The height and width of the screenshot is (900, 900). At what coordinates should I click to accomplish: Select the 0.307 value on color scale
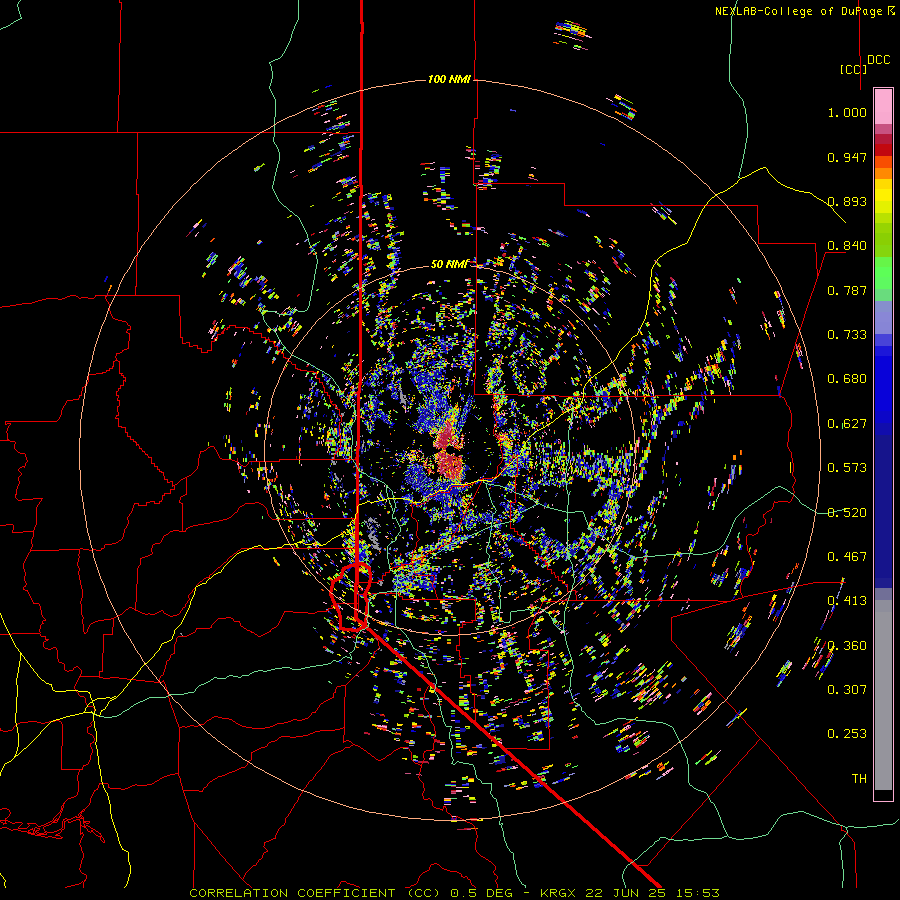pos(847,690)
